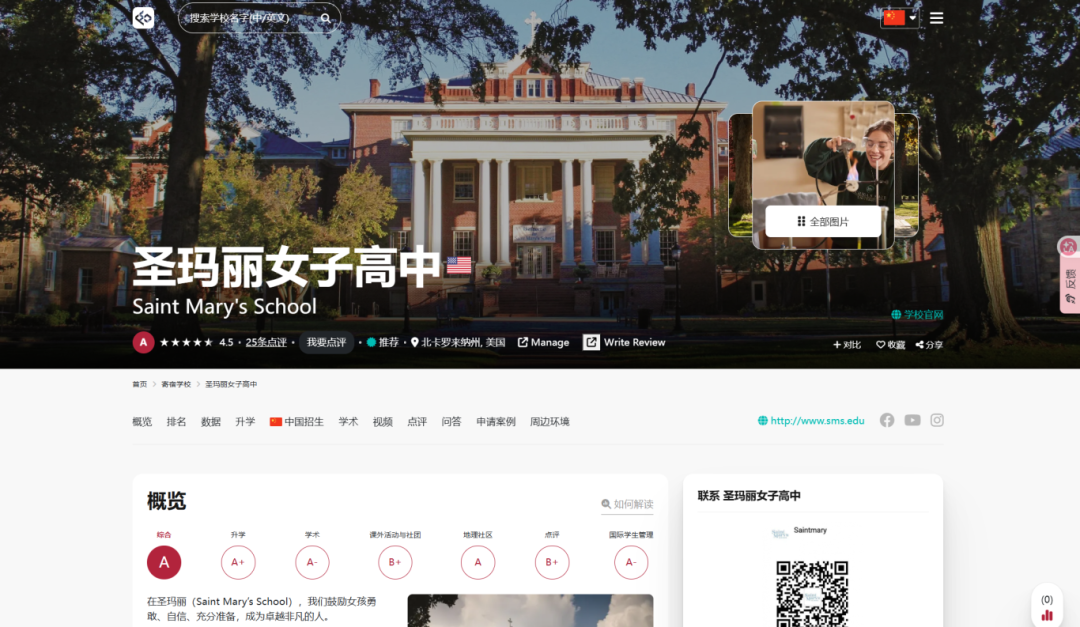Open the school's Facebook page icon
The width and height of the screenshot is (1080, 627).
[x=887, y=420]
